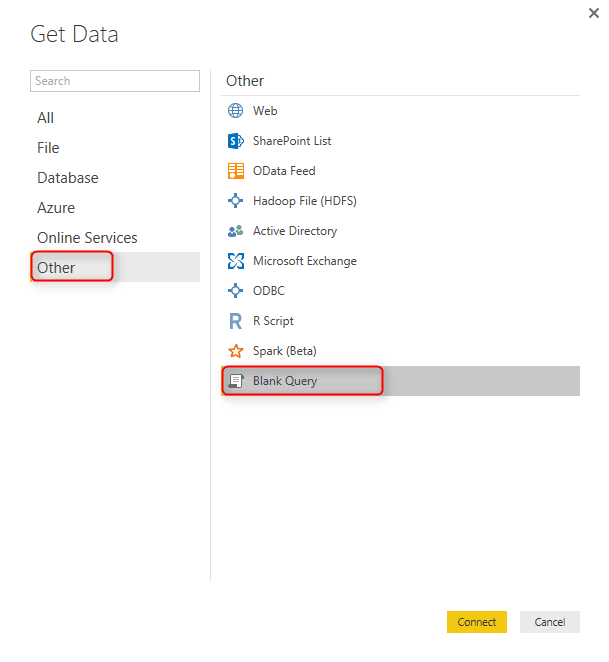Focus the Search input field

click(115, 81)
